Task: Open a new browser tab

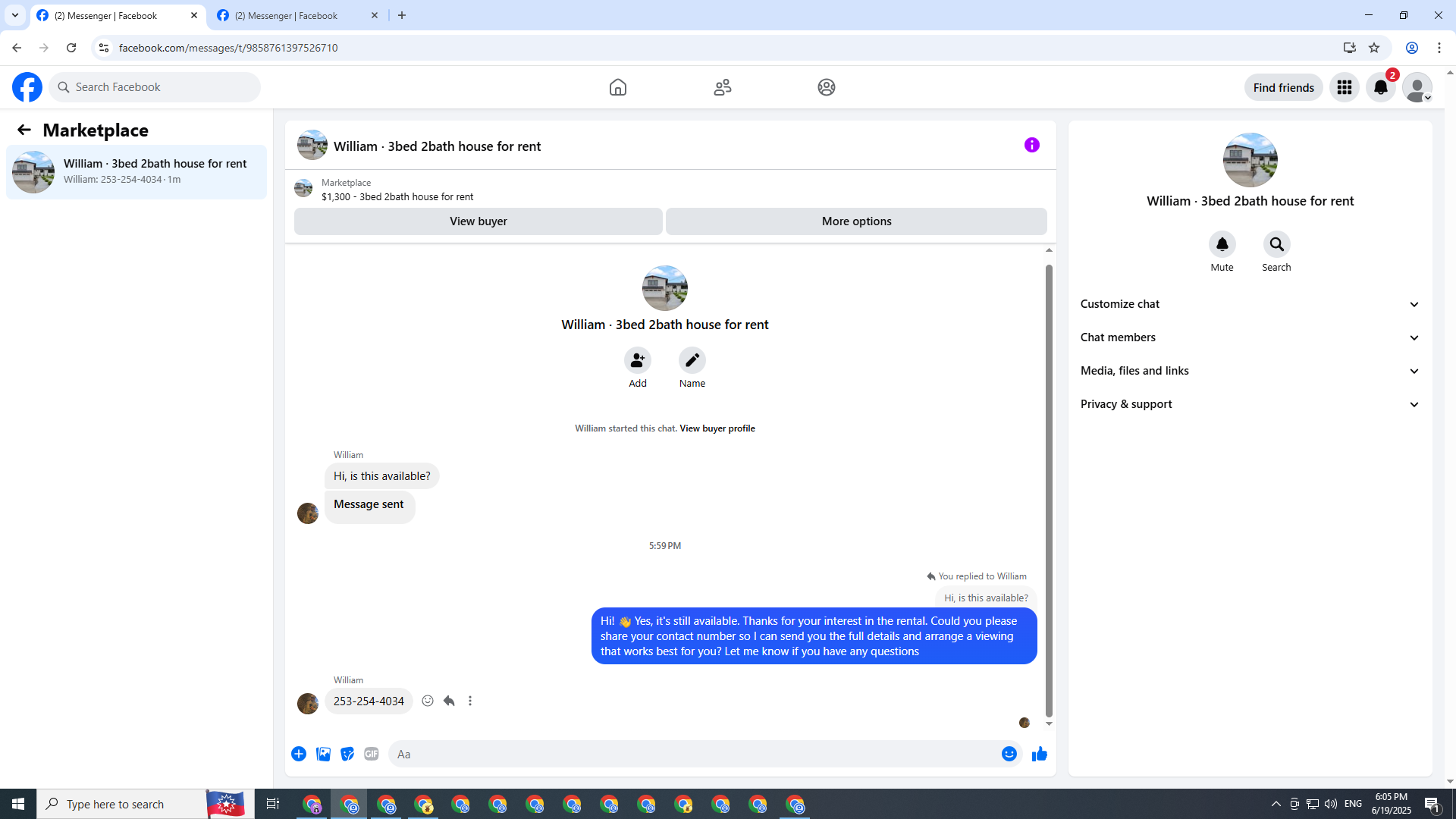Action: [402, 15]
